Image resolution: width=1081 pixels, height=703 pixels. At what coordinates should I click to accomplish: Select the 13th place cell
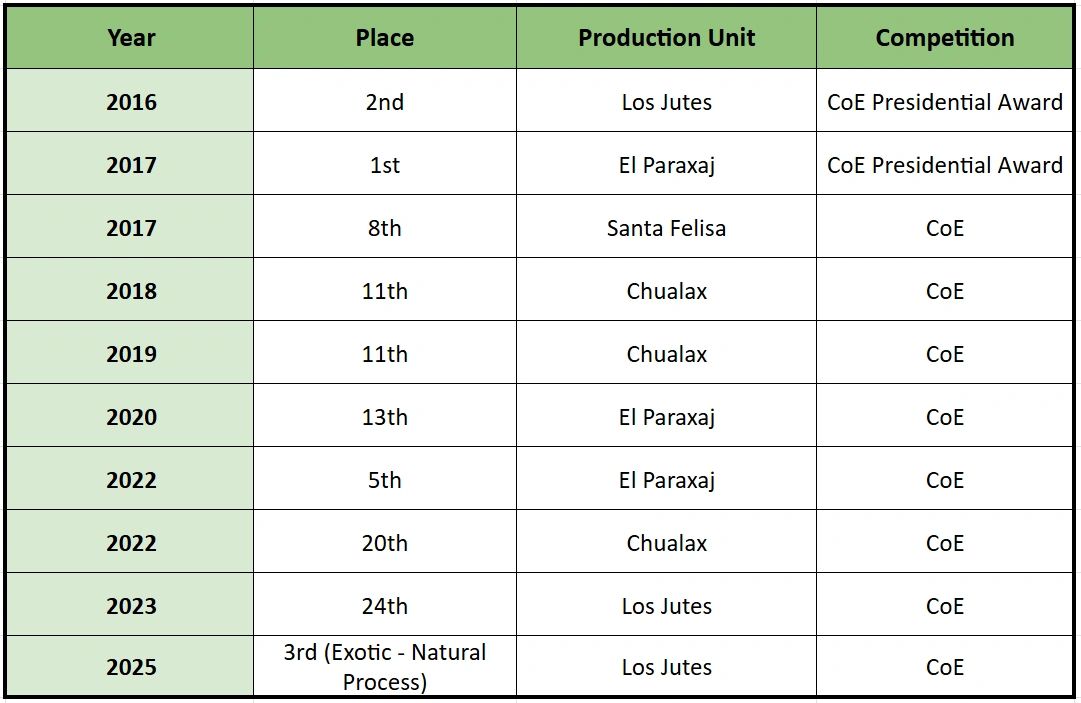[384, 417]
